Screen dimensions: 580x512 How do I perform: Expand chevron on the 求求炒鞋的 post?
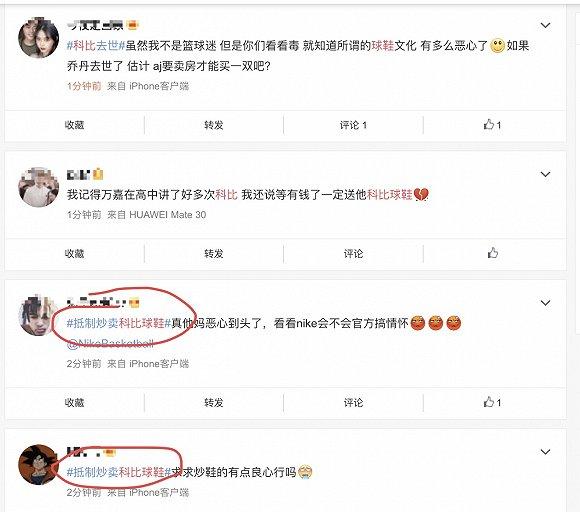pos(545,451)
